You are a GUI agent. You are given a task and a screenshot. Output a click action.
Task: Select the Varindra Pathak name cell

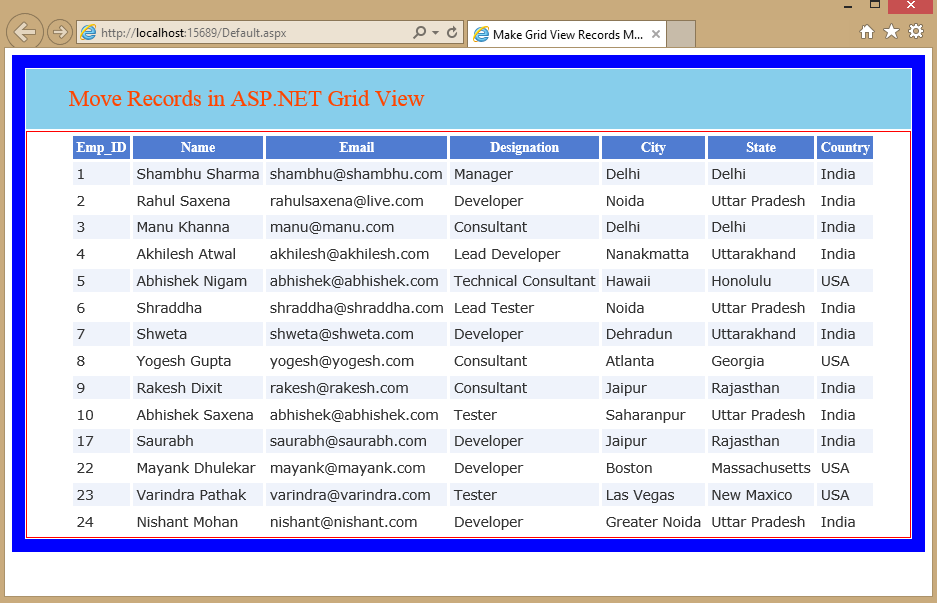[x=198, y=495]
